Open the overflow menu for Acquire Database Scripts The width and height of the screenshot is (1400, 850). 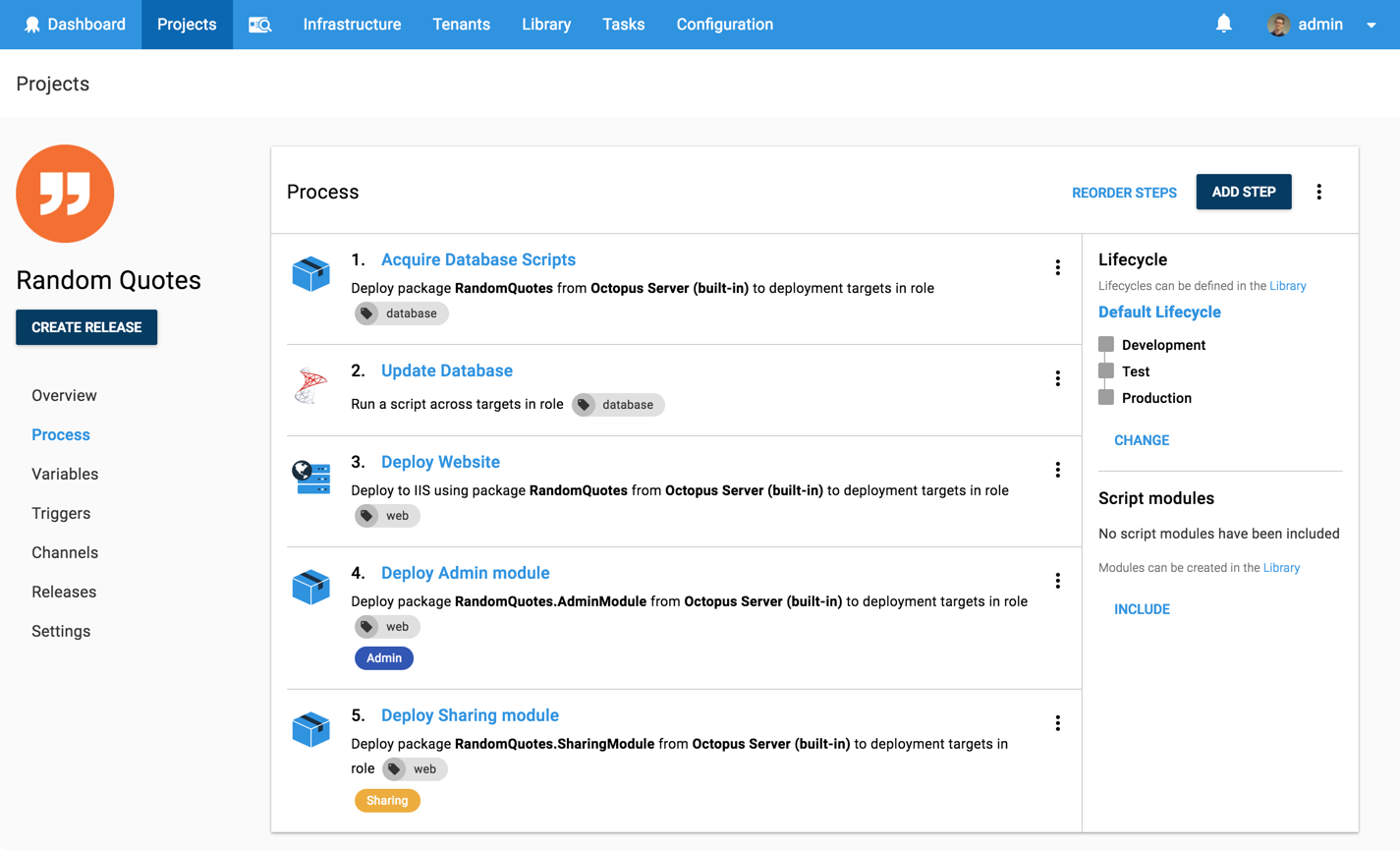[x=1057, y=266]
